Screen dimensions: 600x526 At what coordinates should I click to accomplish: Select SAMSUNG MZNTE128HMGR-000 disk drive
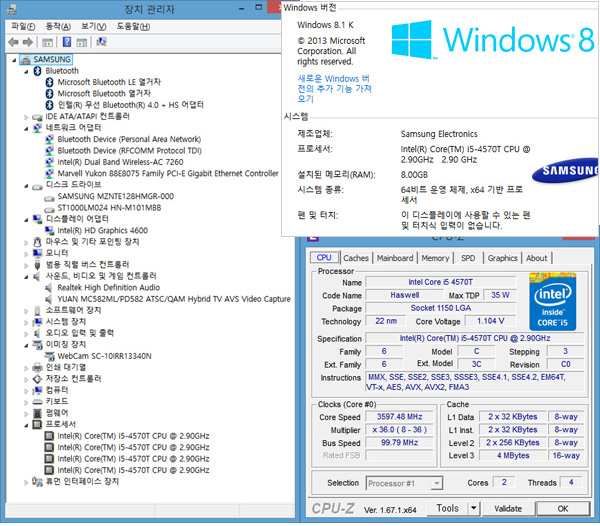pyautogui.click(x=116, y=197)
